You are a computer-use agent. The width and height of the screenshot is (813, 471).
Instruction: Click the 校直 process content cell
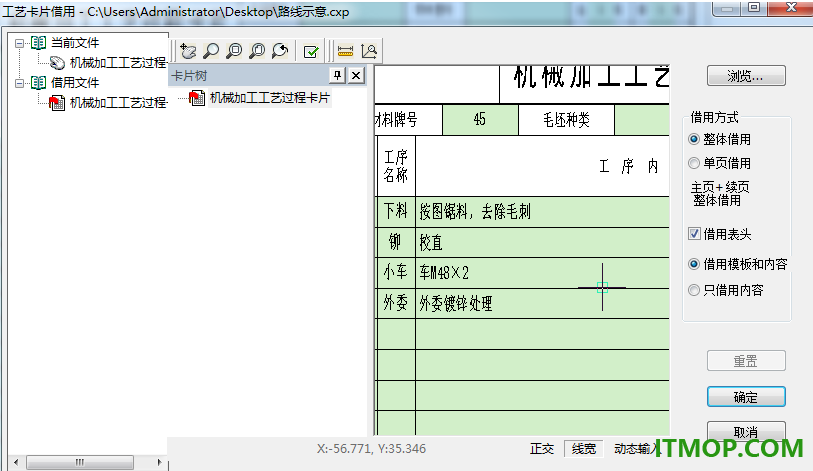[x=542, y=242]
